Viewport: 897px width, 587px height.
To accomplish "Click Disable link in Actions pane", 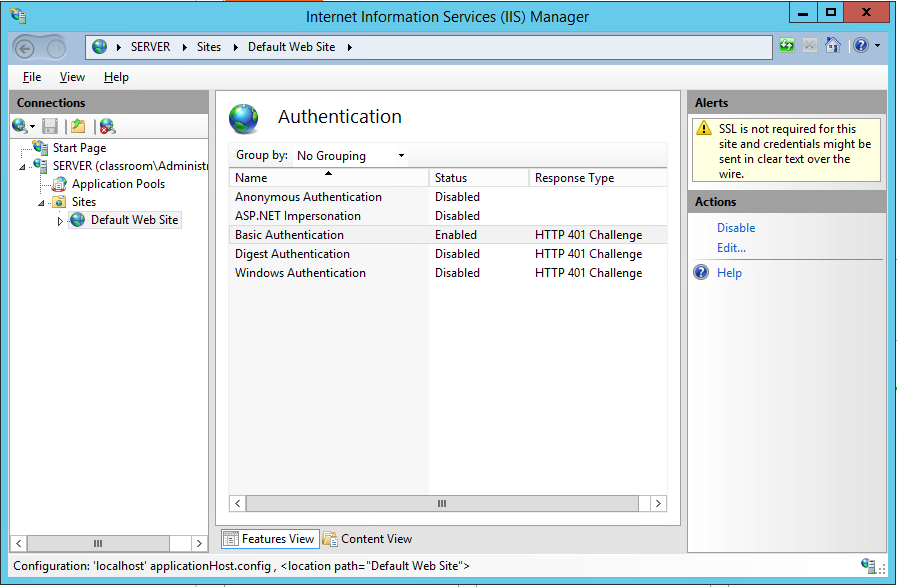I will coord(736,228).
